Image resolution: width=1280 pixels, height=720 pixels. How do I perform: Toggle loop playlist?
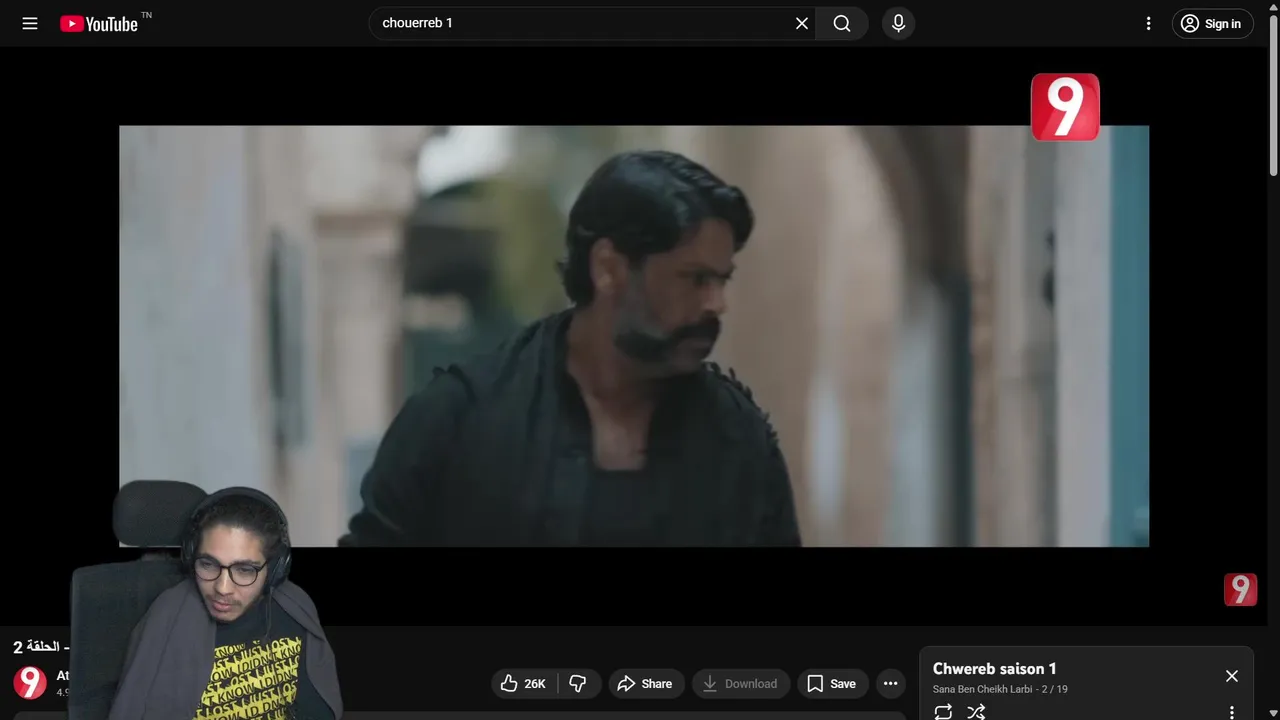tap(943, 712)
